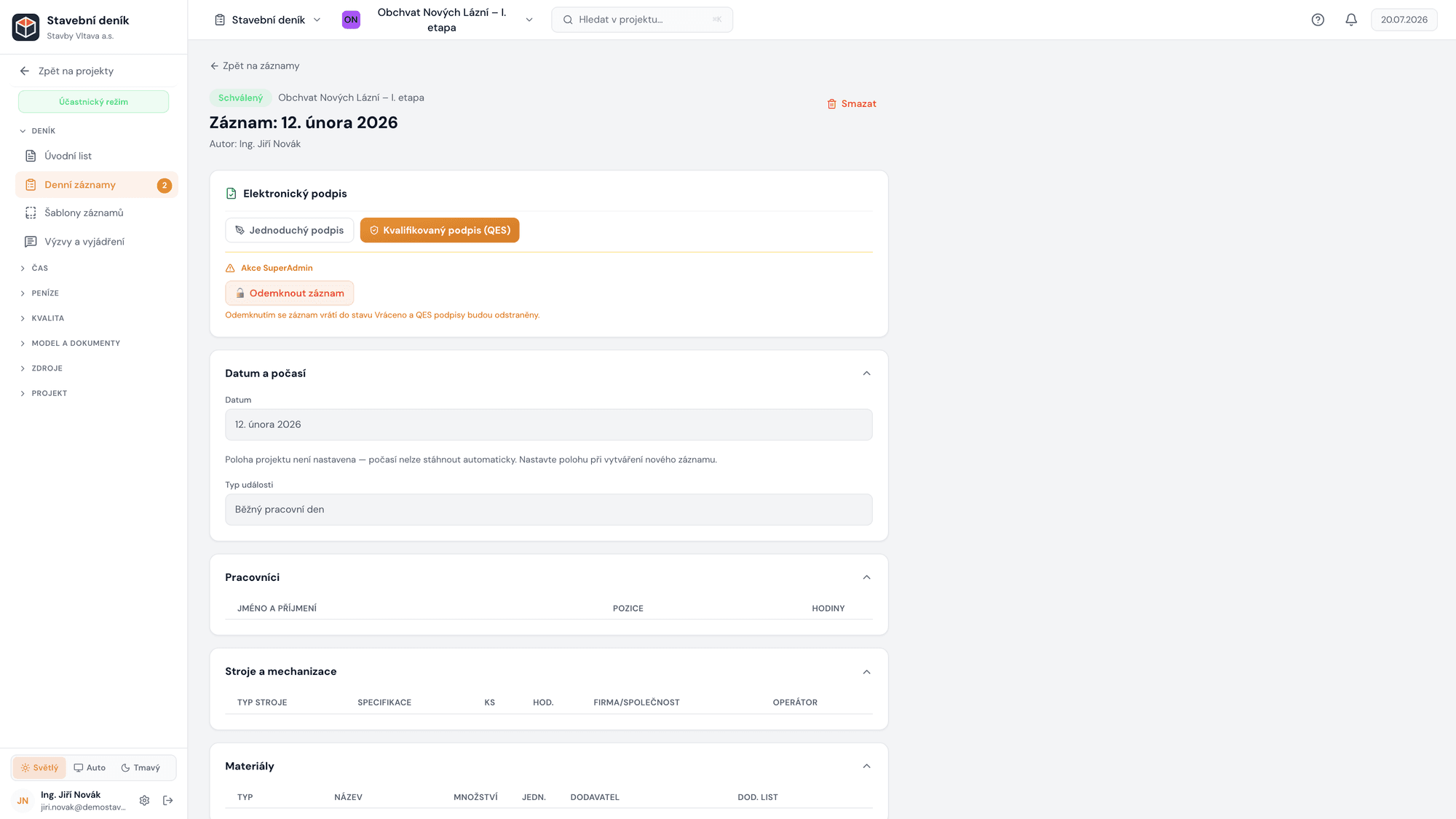Viewport: 1456px width, 819px height.
Task: Go back via Zpět na záznamy
Action: [255, 66]
